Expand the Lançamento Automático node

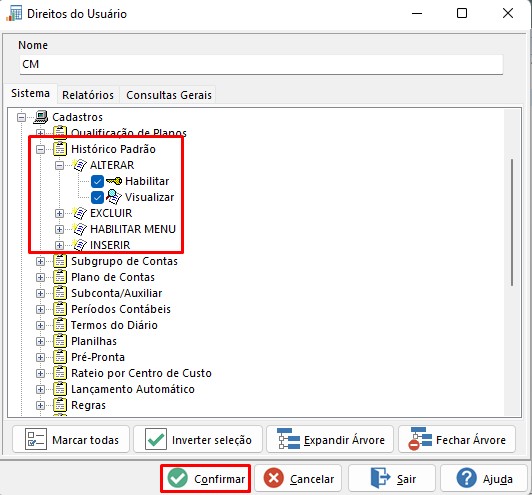(40, 389)
